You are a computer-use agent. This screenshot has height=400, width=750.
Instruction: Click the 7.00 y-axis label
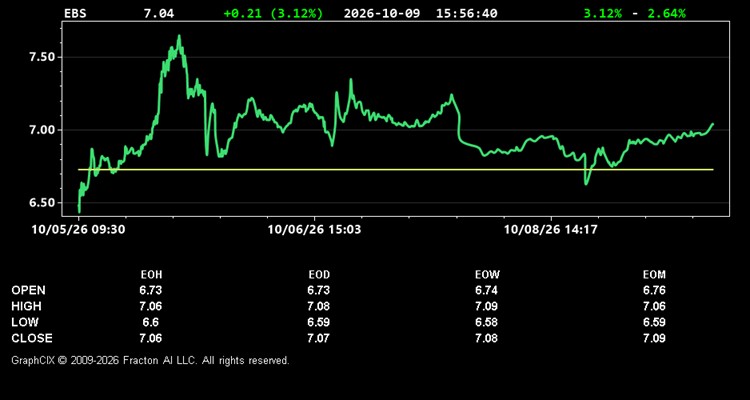[x=41, y=130]
